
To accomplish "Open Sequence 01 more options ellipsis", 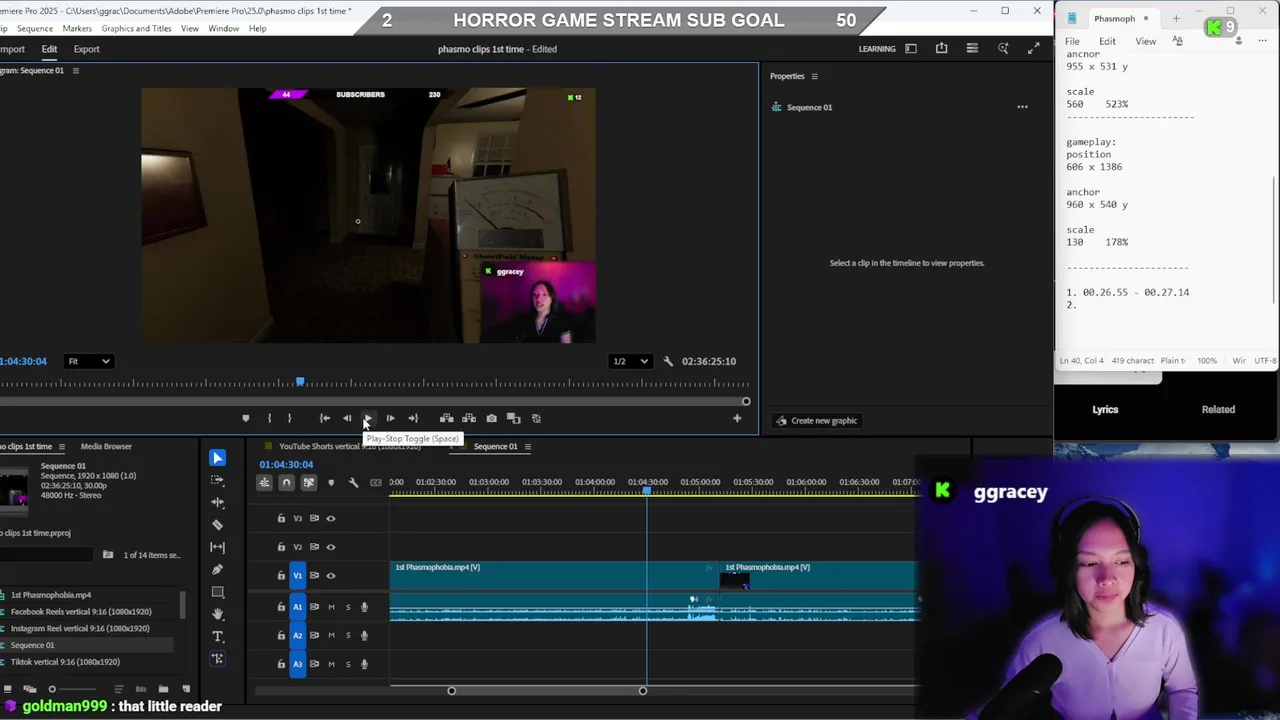I will click(x=1022, y=107).
